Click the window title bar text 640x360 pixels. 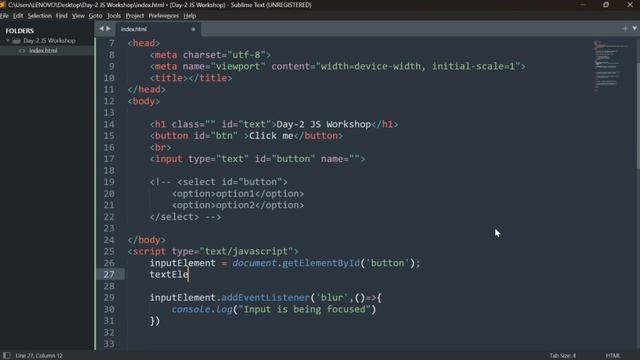pyautogui.click(x=160, y=5)
